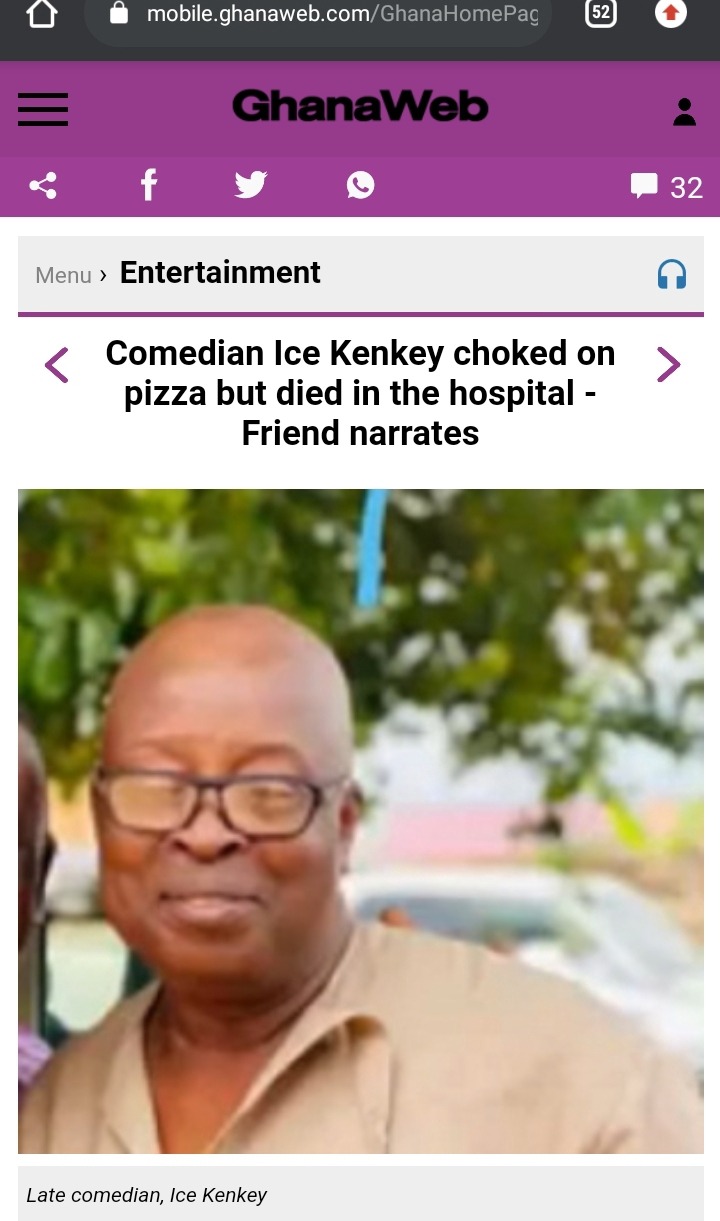Share article on Facebook
Screen dimensions: 720x1221
coord(148,185)
